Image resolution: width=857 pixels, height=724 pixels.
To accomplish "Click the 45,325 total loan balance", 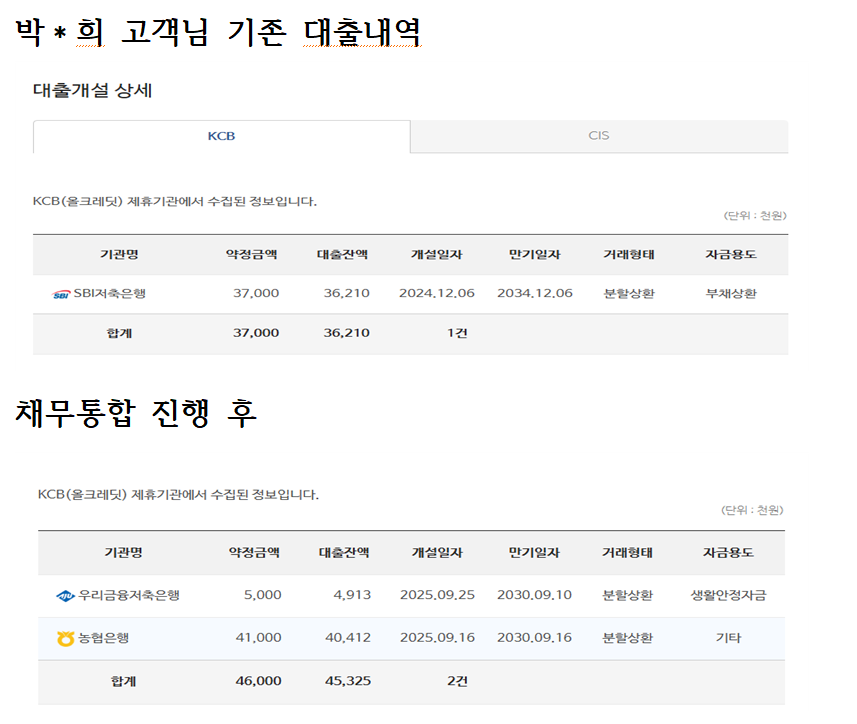I will [347, 681].
